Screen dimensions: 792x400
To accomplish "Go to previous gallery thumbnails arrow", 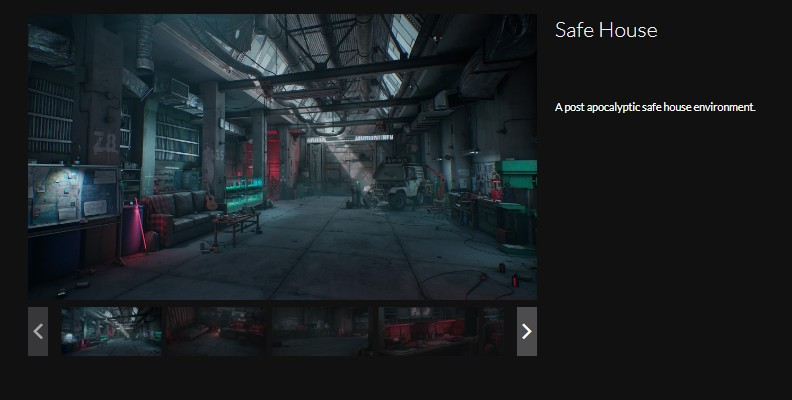I will (38, 331).
